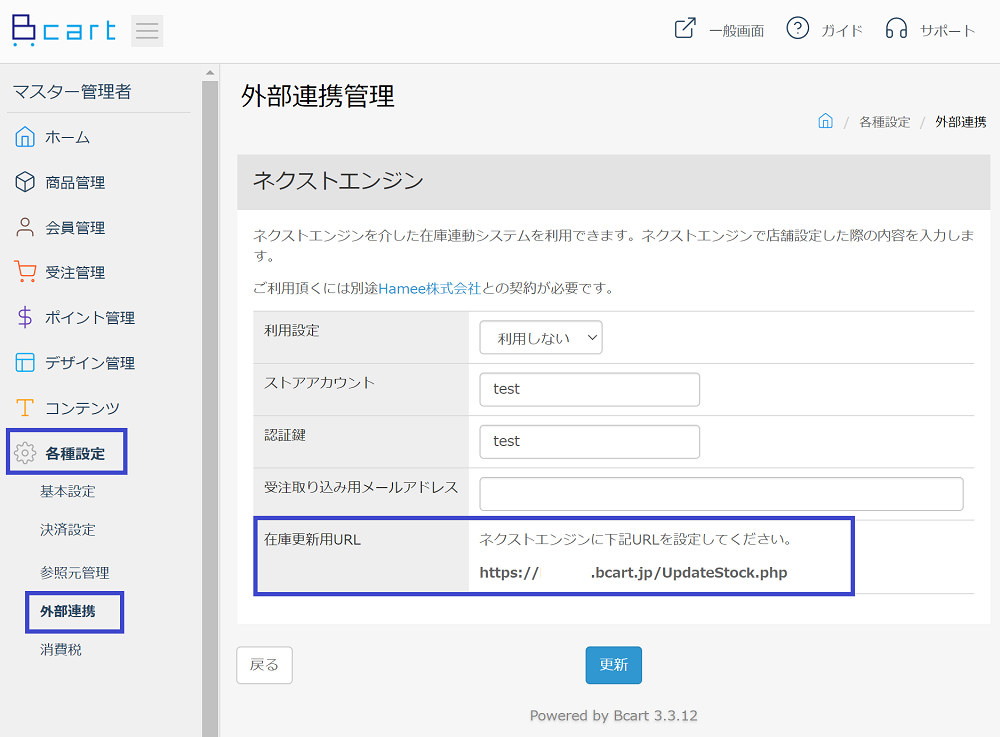Focus the ストアアカウント input field
This screenshot has width=1000, height=737.
[589, 390]
